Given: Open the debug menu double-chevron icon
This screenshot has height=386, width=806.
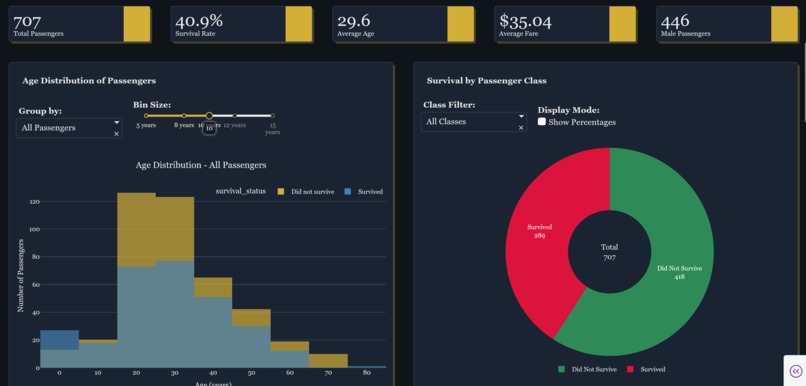Looking at the screenshot, I should pyautogui.click(x=796, y=371).
